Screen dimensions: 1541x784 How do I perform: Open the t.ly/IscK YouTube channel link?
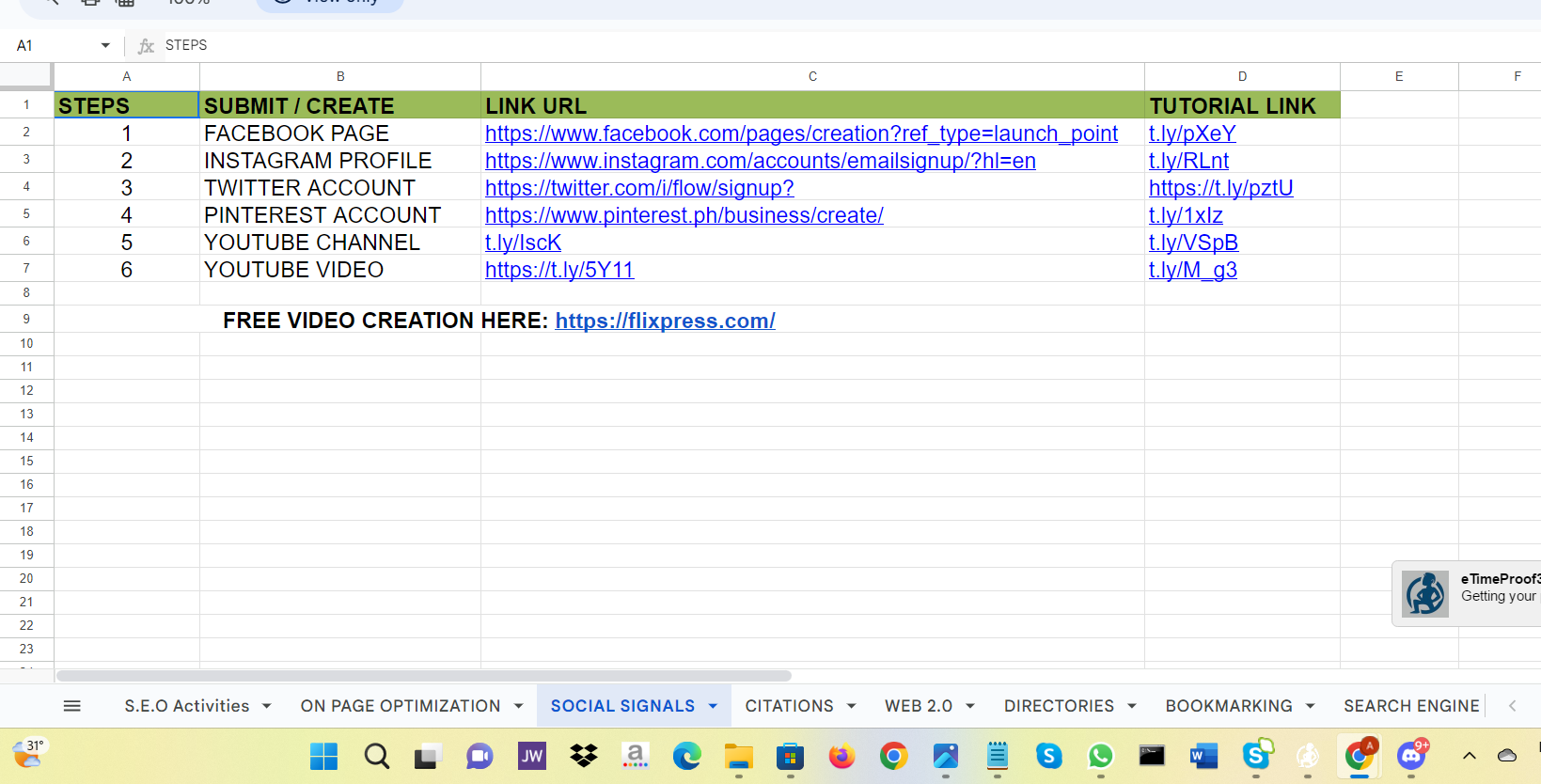pos(523,243)
